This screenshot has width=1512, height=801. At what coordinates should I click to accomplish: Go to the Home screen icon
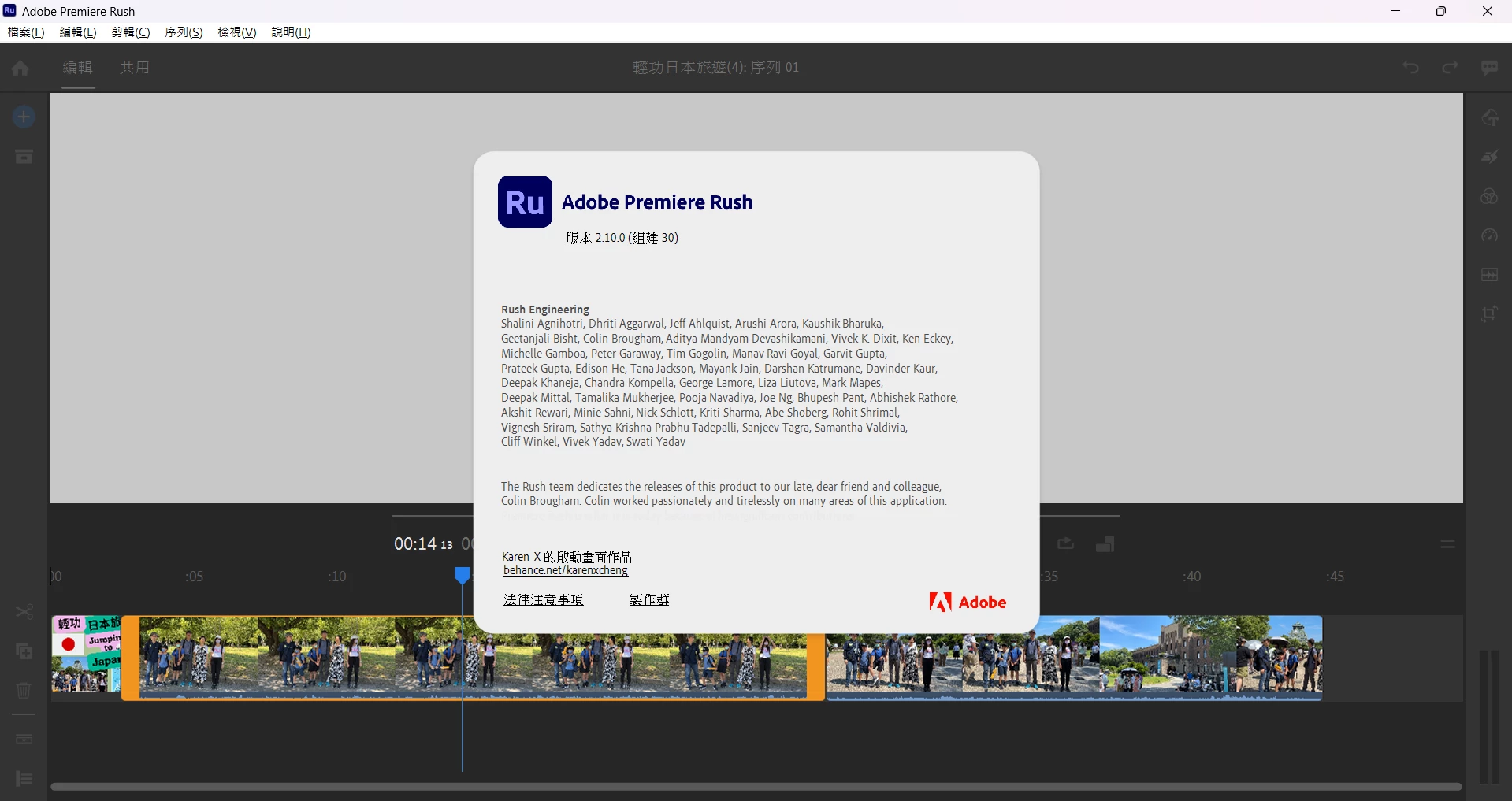click(20, 68)
